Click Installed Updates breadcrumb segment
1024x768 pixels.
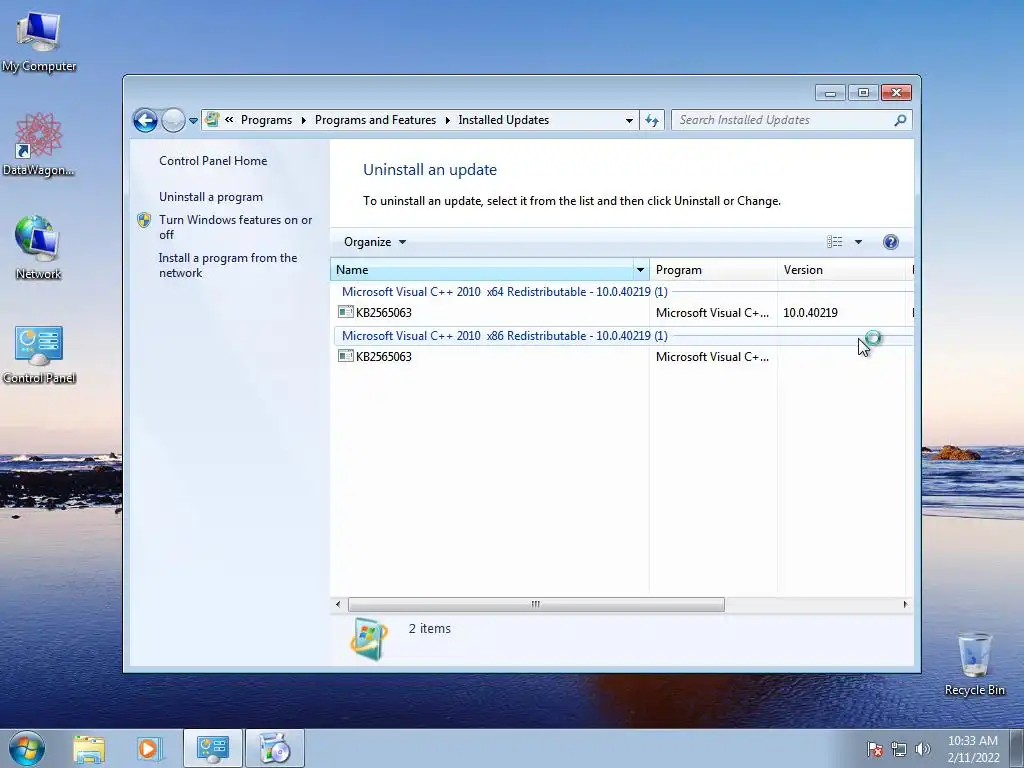click(504, 120)
